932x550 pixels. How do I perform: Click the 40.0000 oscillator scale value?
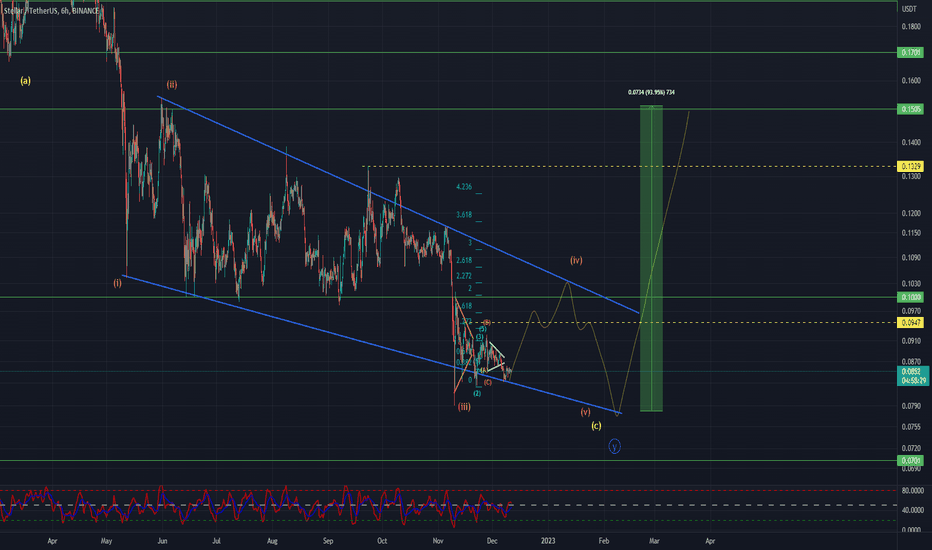(x=912, y=510)
